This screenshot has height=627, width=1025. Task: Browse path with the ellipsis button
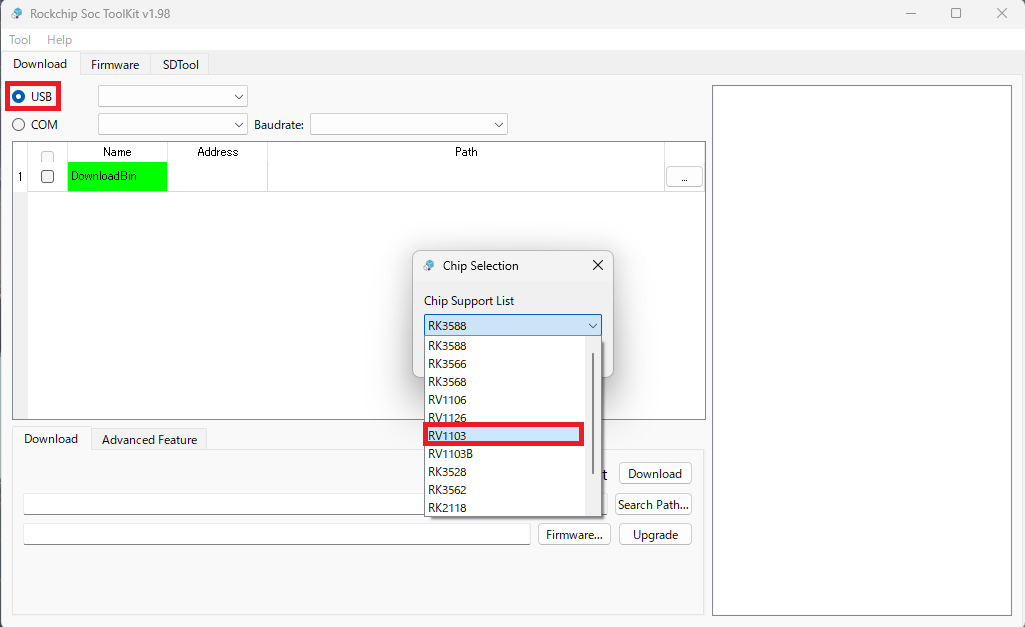(x=684, y=176)
